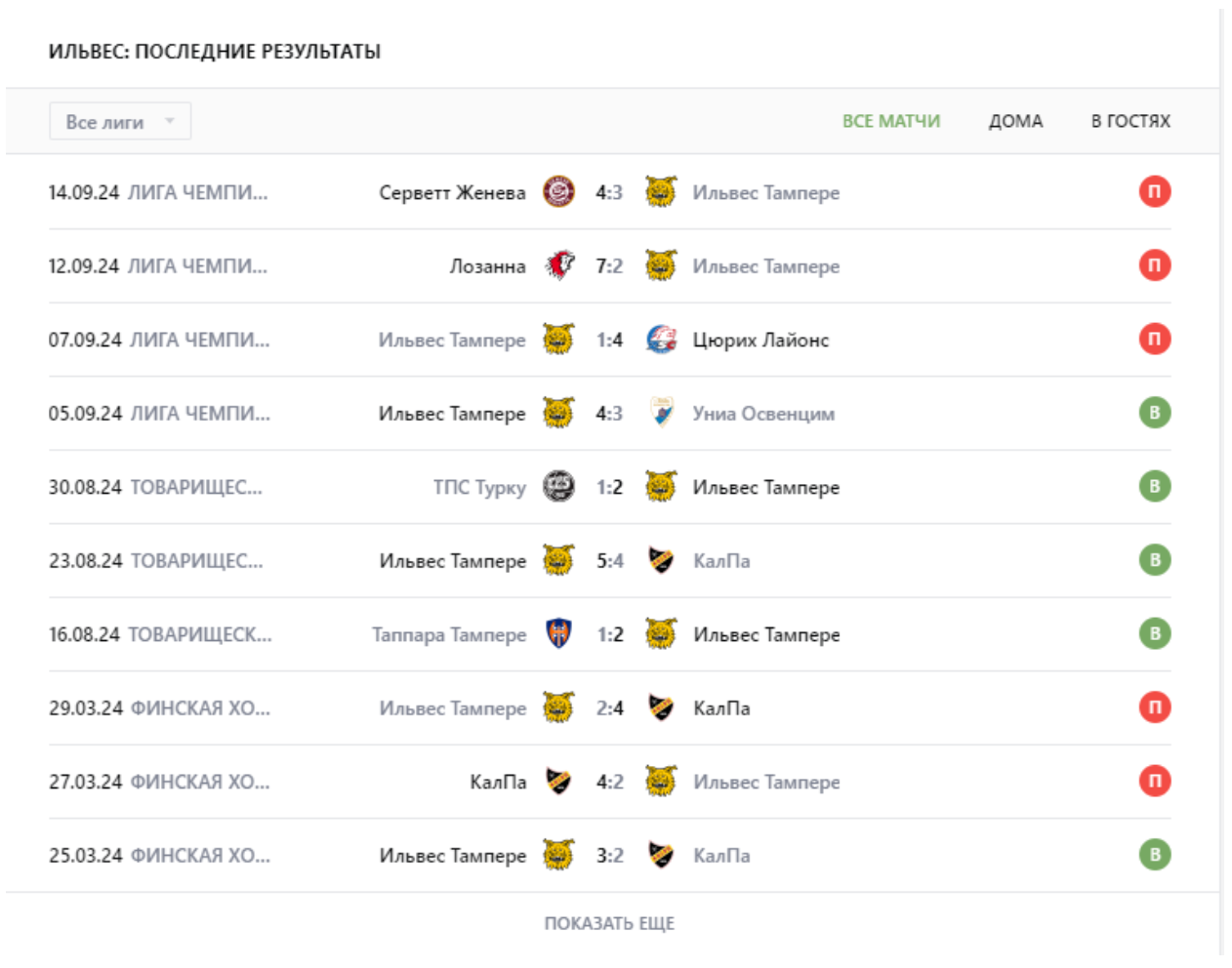The height and width of the screenshot is (968, 1232).
Task: Switch to the Все матчи tab
Action: pos(890,121)
